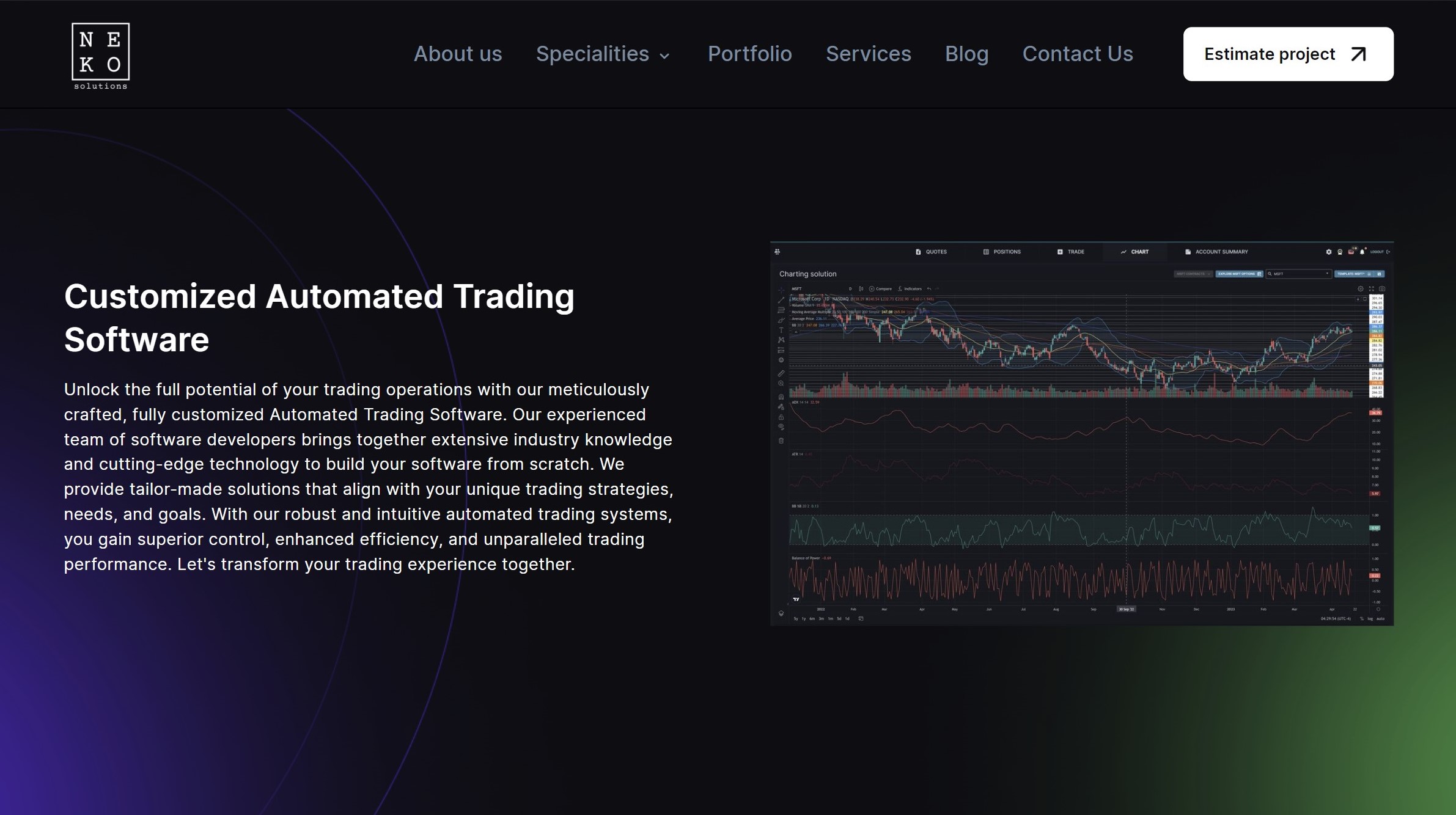1456x815 pixels.
Task: Take a chart snapshot with the camera icon
Action: [1383, 289]
